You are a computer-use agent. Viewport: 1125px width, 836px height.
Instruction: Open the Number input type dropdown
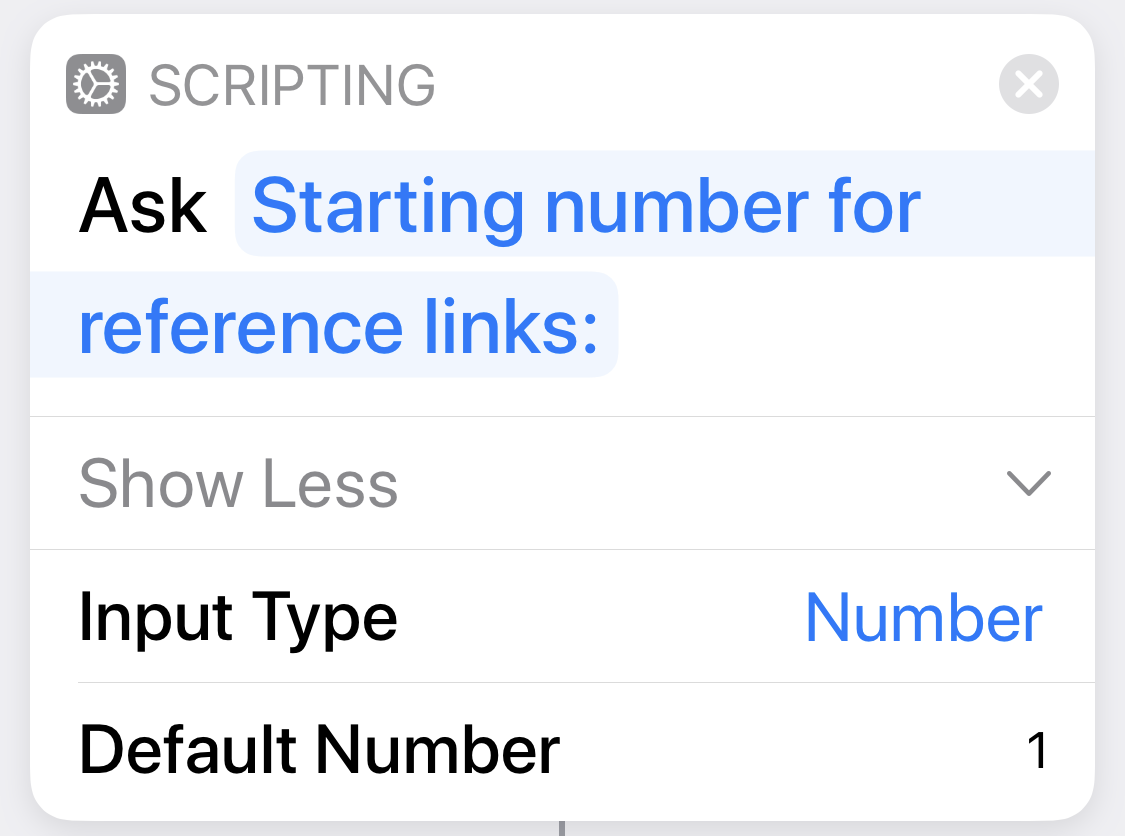pyautogui.click(x=923, y=617)
